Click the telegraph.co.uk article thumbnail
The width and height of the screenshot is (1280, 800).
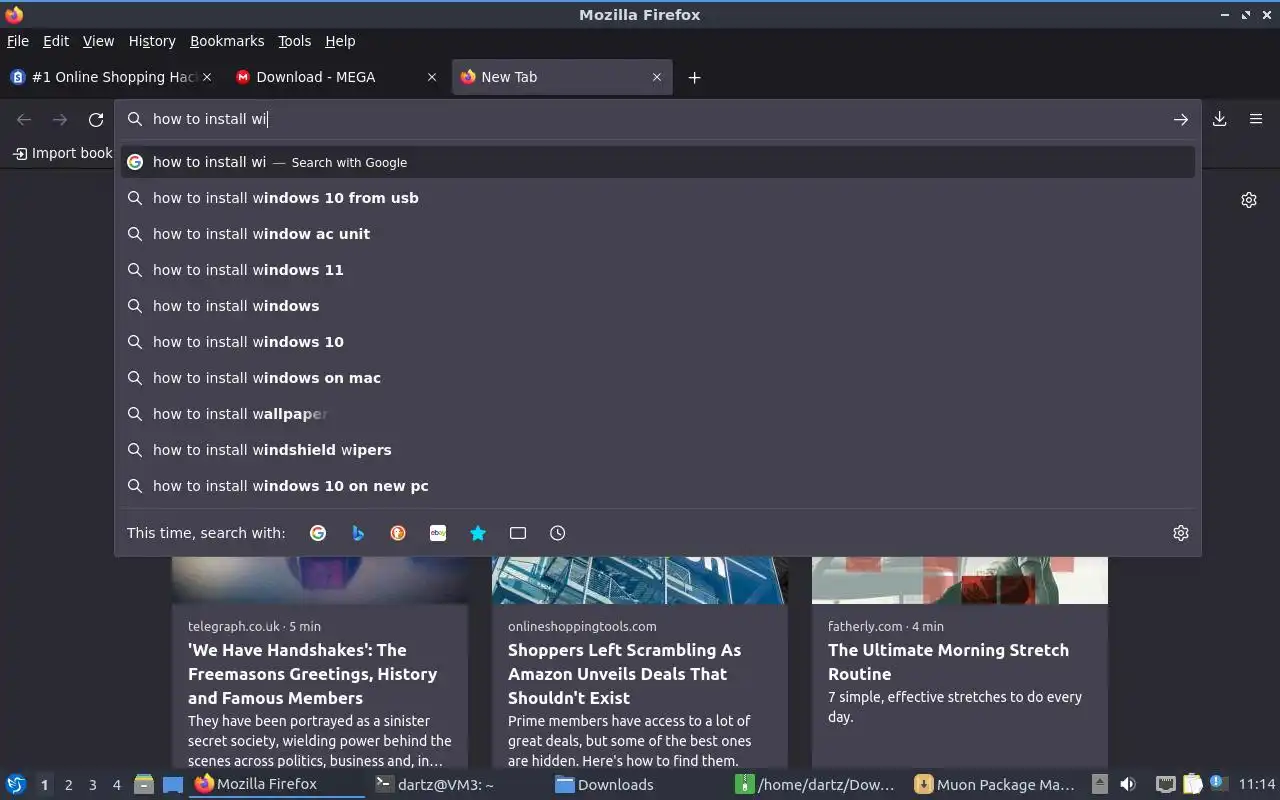pyautogui.click(x=320, y=580)
